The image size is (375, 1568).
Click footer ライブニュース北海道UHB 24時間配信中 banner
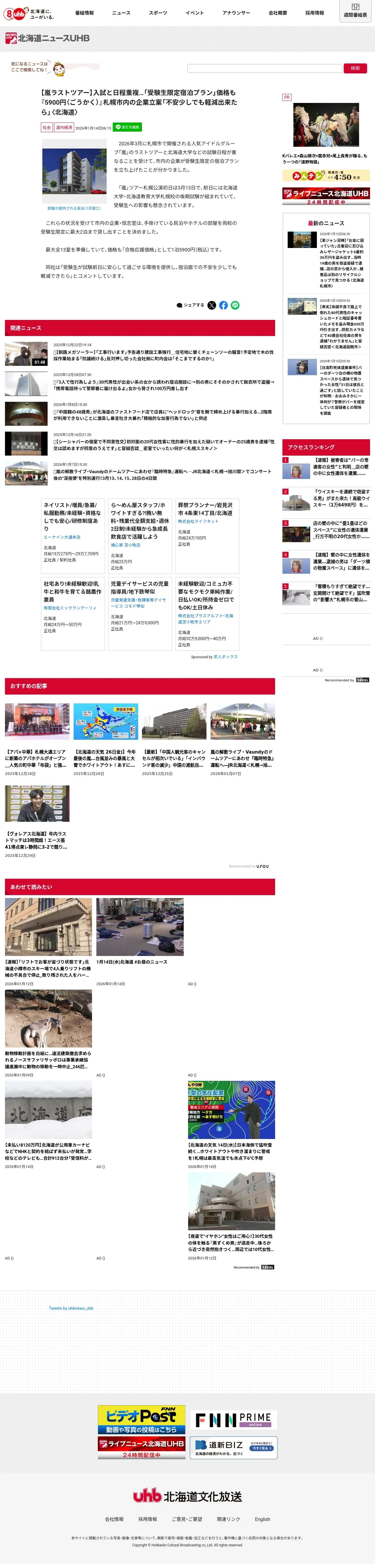click(x=142, y=1448)
